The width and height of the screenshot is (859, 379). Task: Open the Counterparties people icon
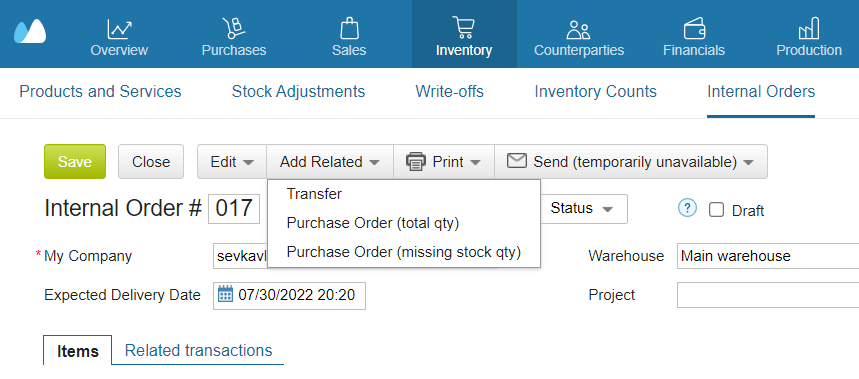pyautogui.click(x=579, y=29)
